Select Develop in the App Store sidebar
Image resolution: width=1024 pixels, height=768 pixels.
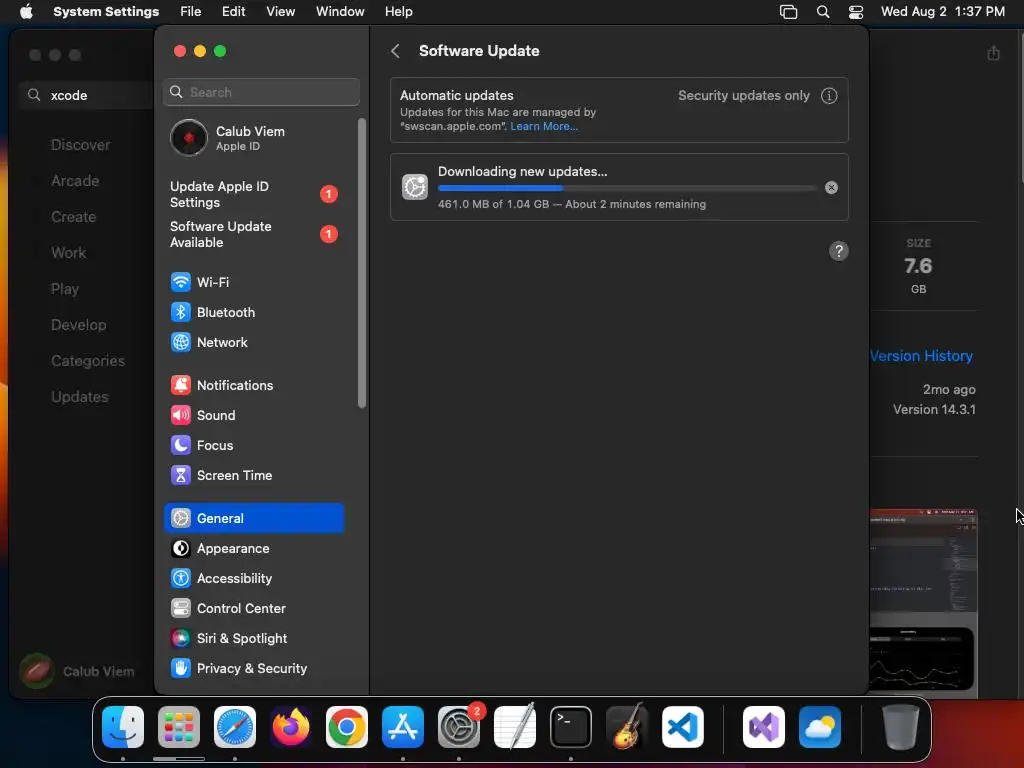(78, 325)
